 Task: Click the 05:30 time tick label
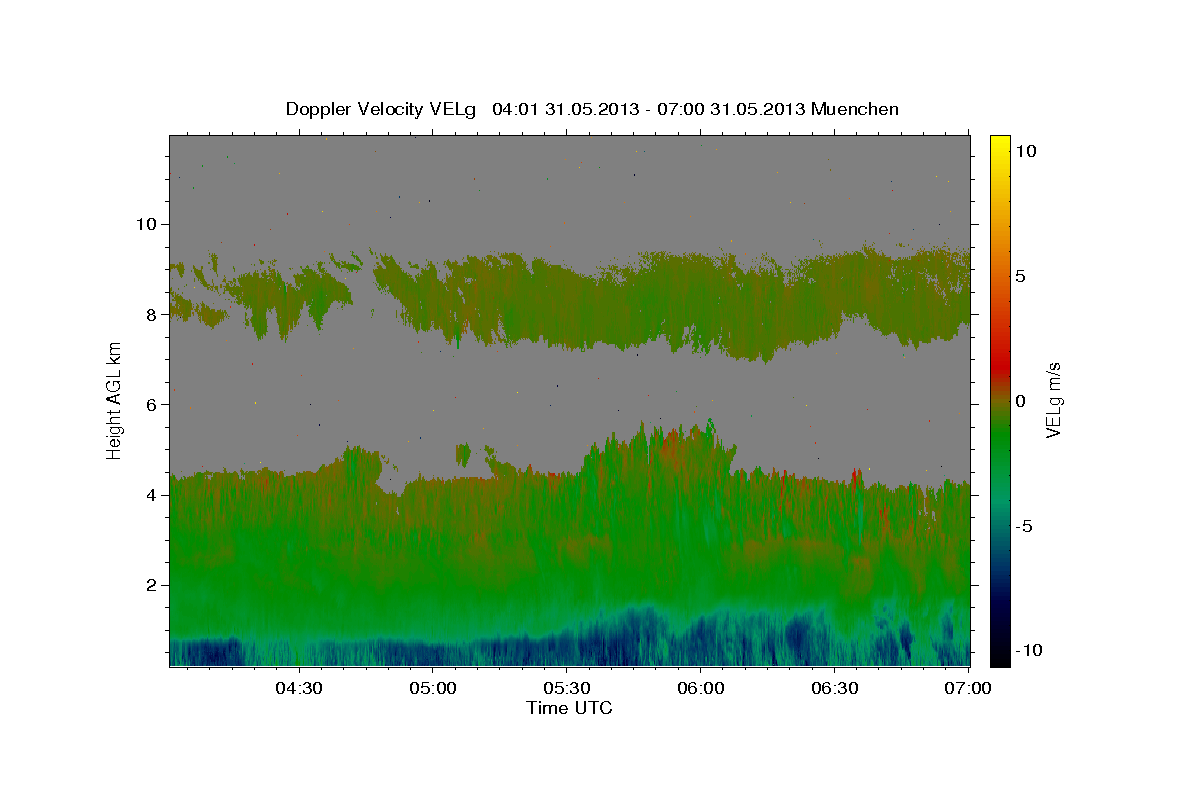[566, 689]
